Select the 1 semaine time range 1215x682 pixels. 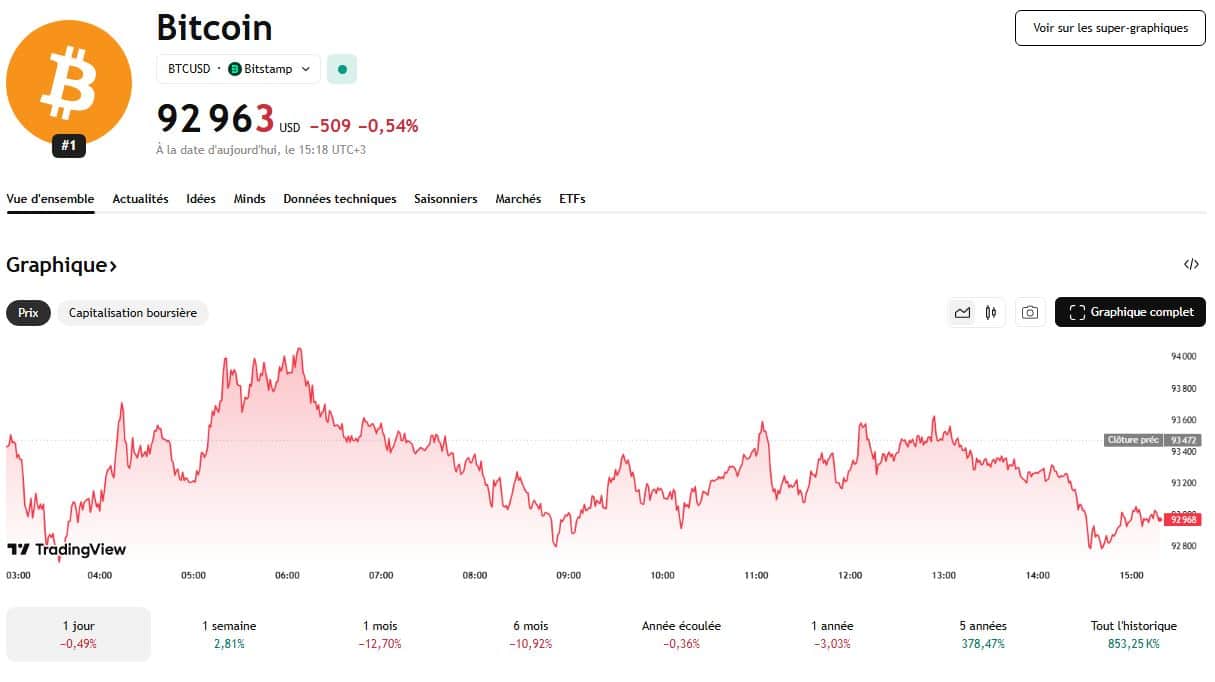point(229,634)
